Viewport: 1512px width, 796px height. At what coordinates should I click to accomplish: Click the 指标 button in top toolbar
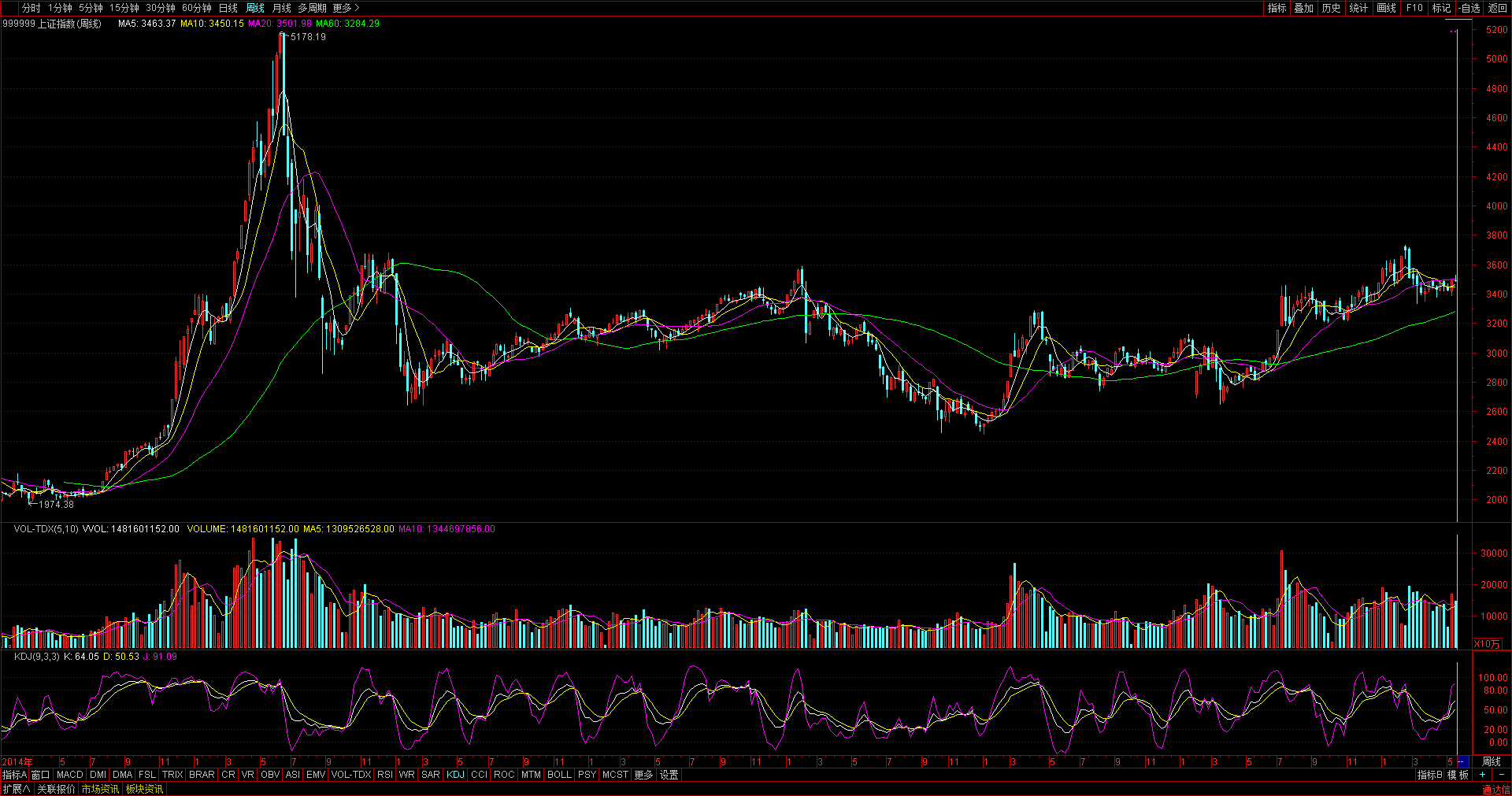point(1277,8)
